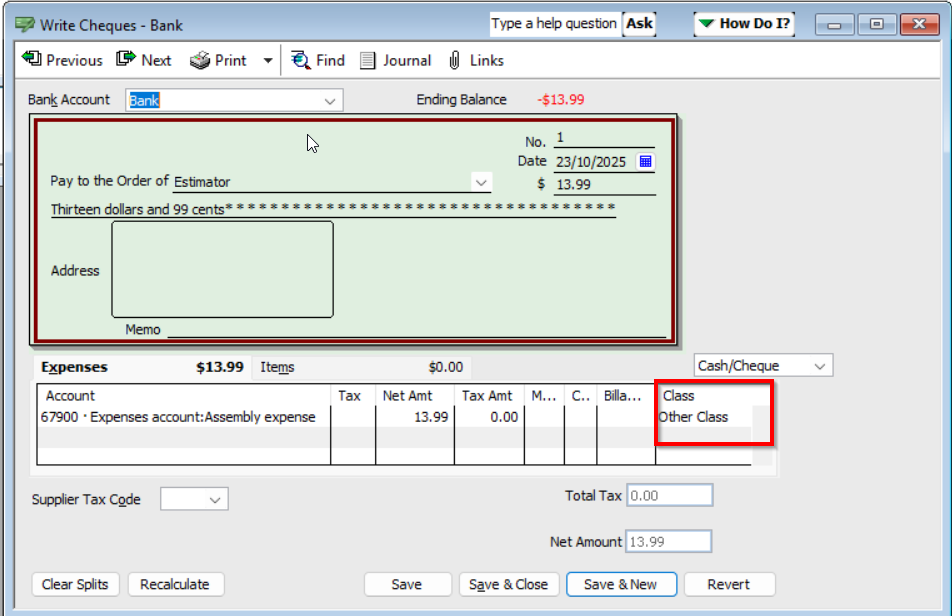Screen dimensions: 952x616
Task: Select the 67900 Assembly expense account cell
Action: tap(183, 417)
